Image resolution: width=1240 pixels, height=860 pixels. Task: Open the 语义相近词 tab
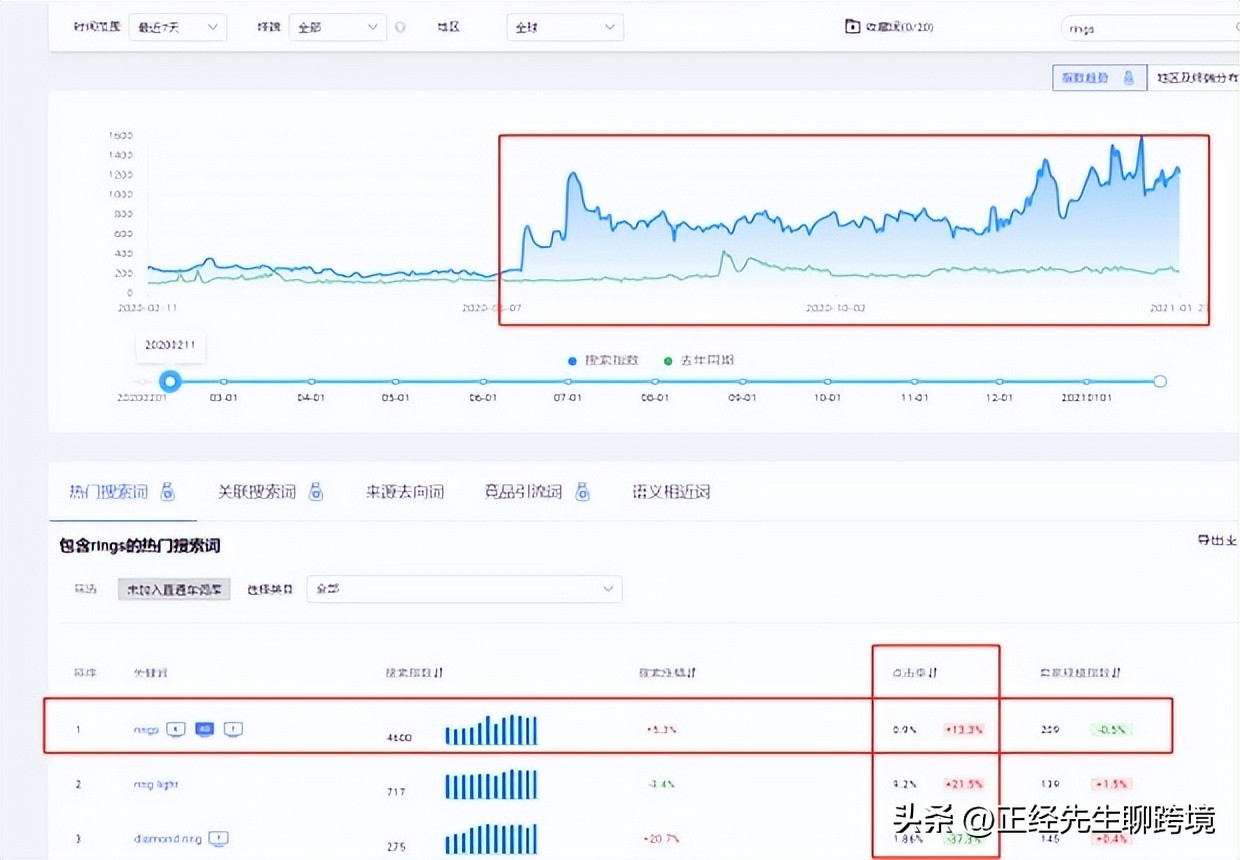(671, 492)
